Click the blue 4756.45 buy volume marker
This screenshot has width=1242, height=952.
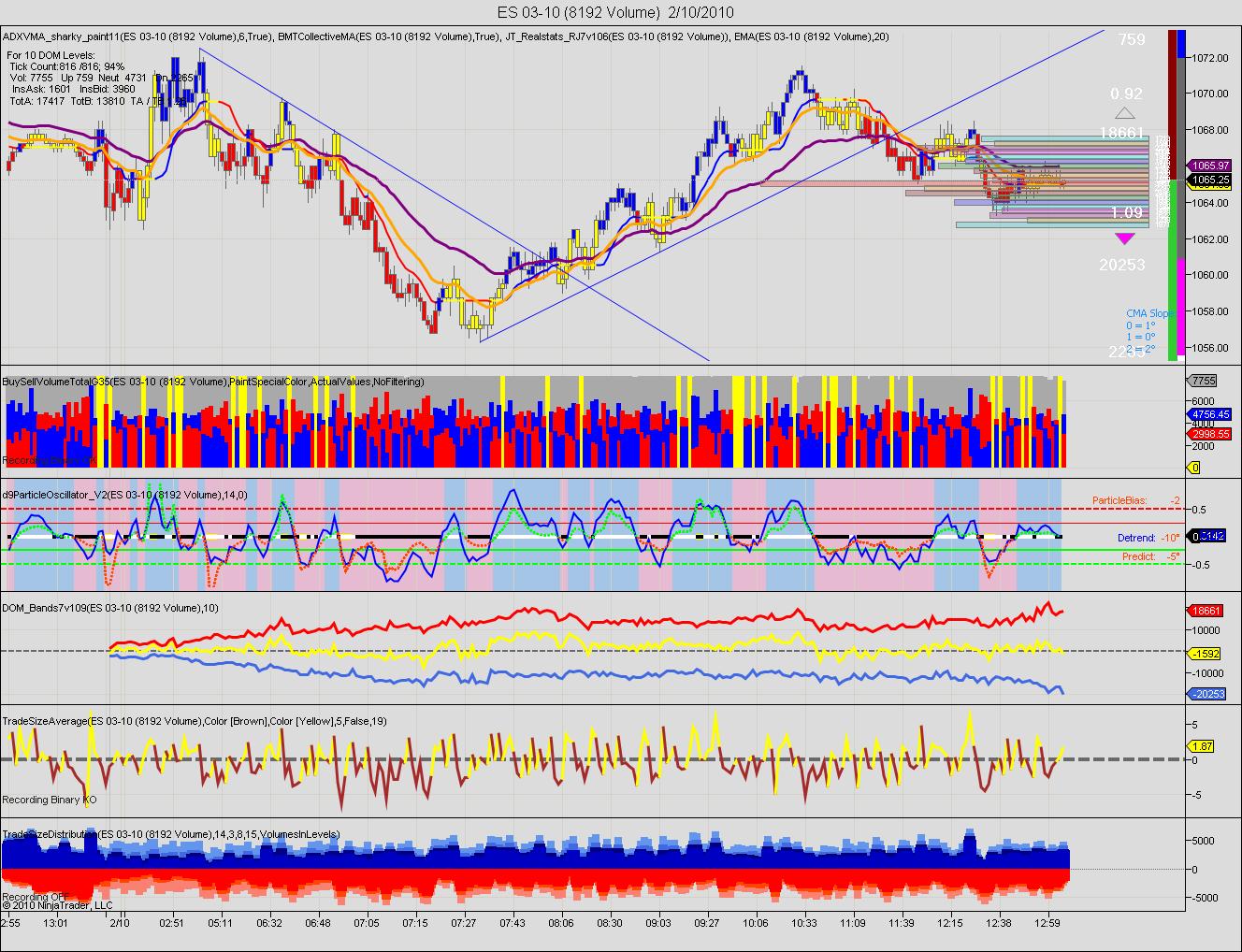point(1210,413)
